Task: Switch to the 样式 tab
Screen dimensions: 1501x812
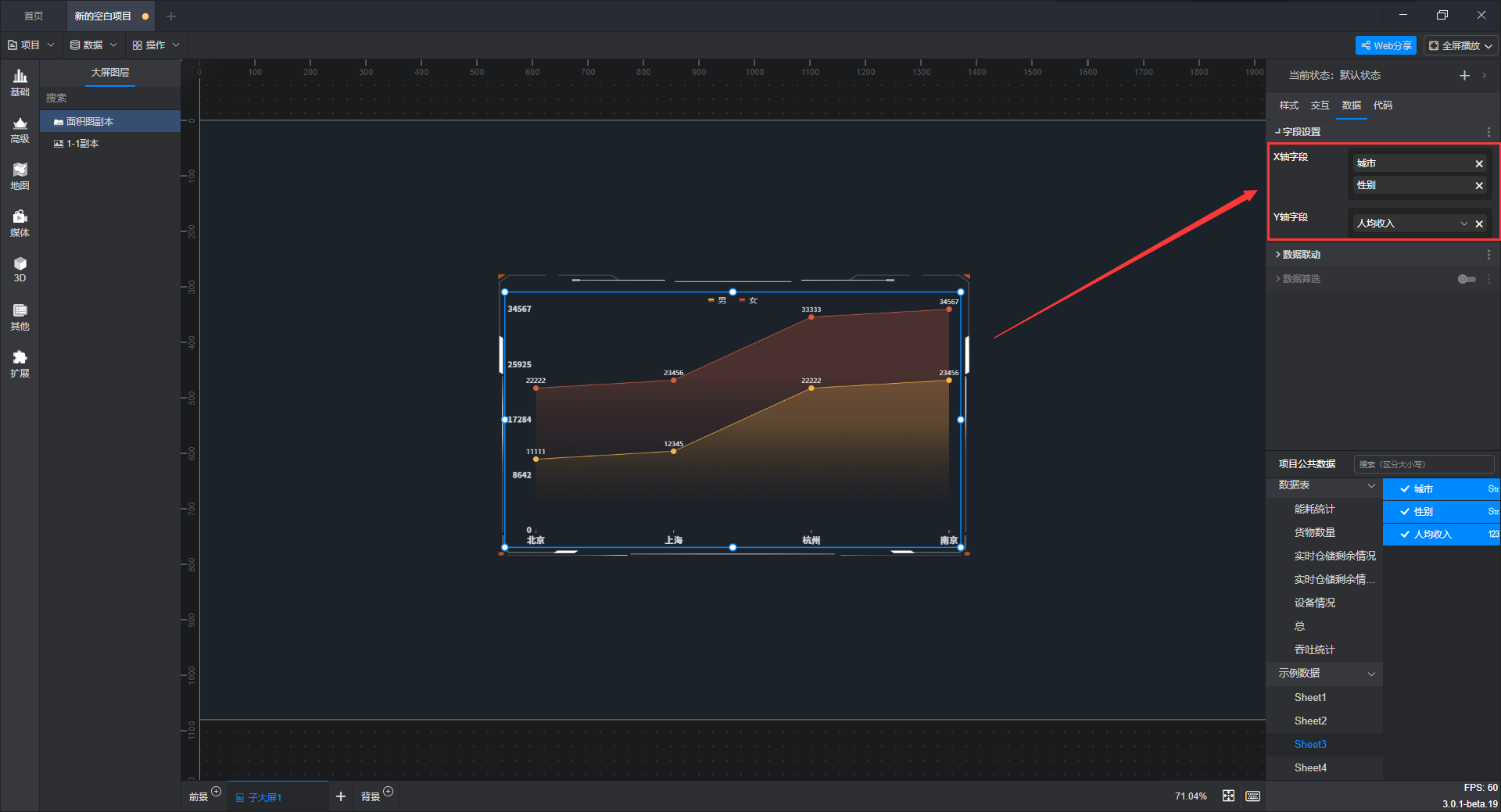Action: [x=1288, y=106]
